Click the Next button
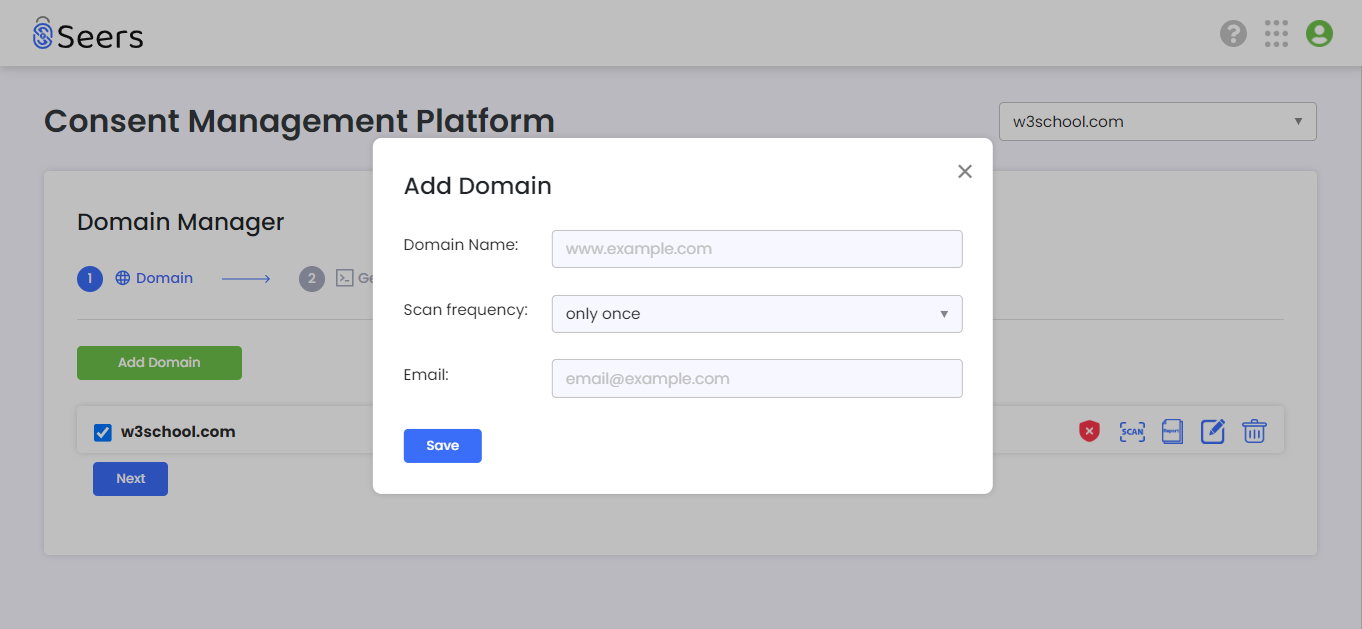Image resolution: width=1362 pixels, height=629 pixels. (x=130, y=479)
